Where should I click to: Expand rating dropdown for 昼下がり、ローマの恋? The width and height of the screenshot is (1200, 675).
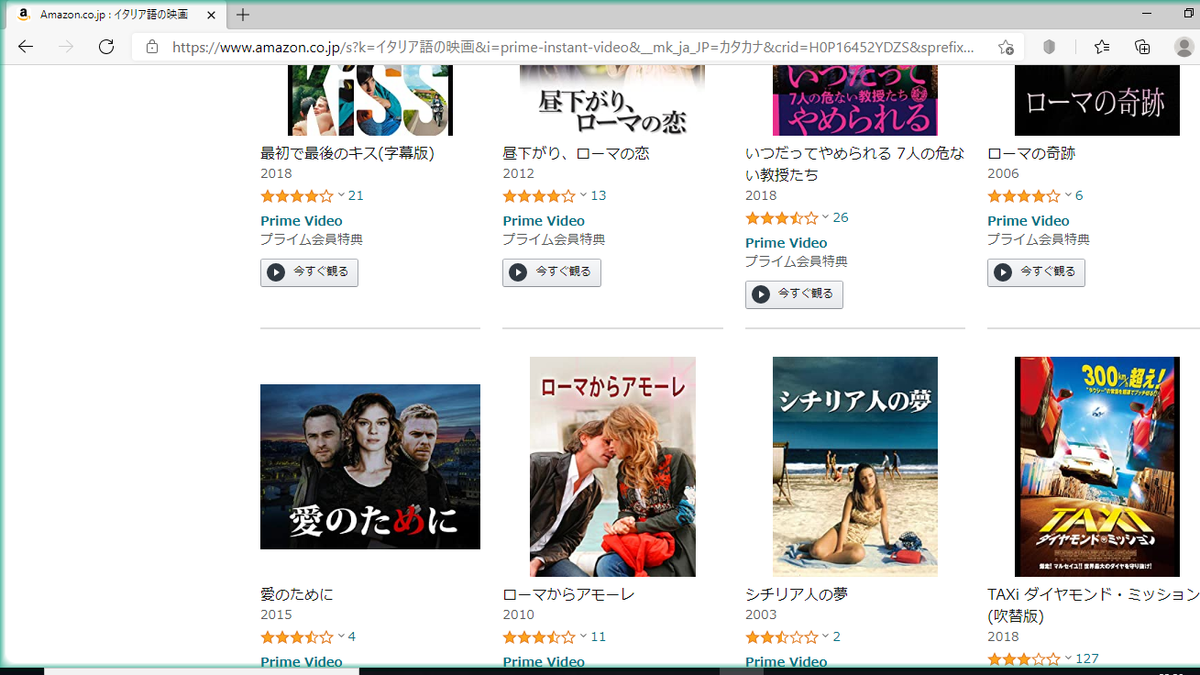pos(583,195)
